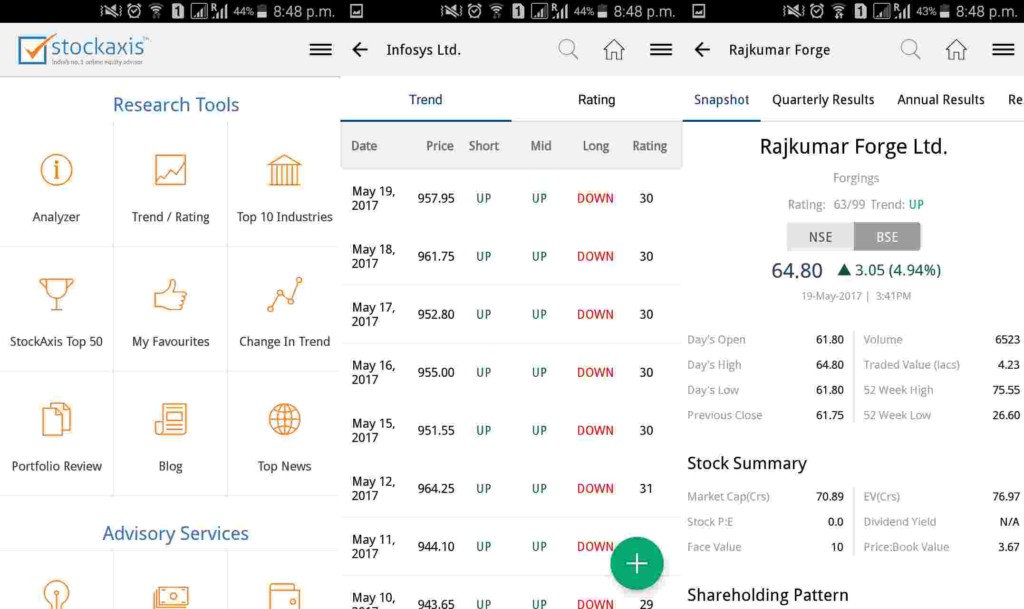Open My Favourites thumbs-up icon
The image size is (1024, 609).
click(x=170, y=296)
